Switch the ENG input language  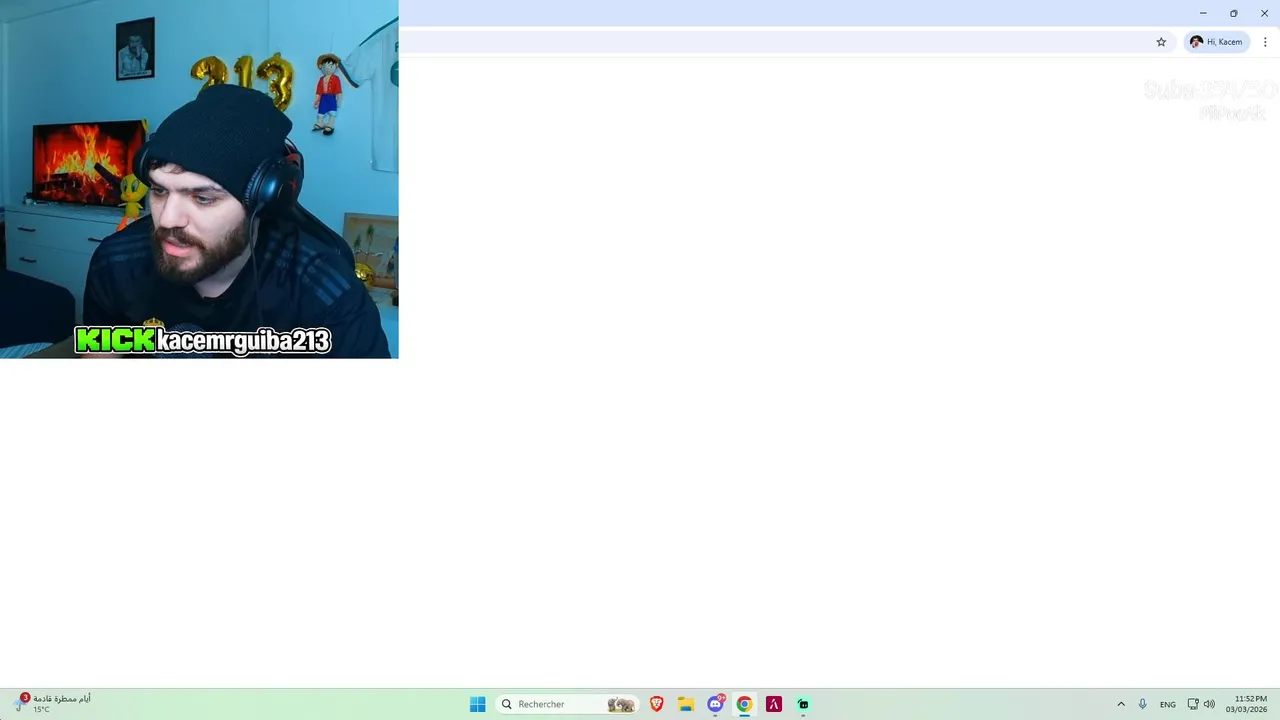(1168, 704)
